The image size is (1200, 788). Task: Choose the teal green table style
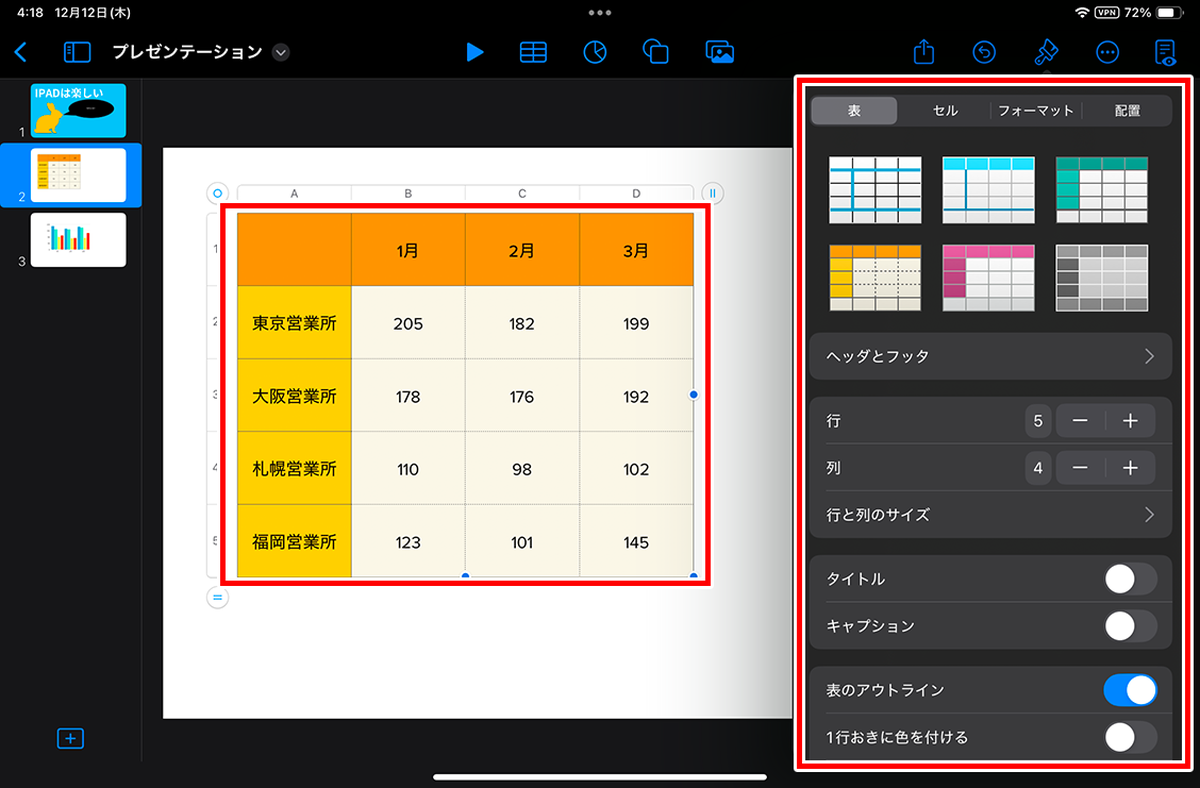click(x=1102, y=190)
